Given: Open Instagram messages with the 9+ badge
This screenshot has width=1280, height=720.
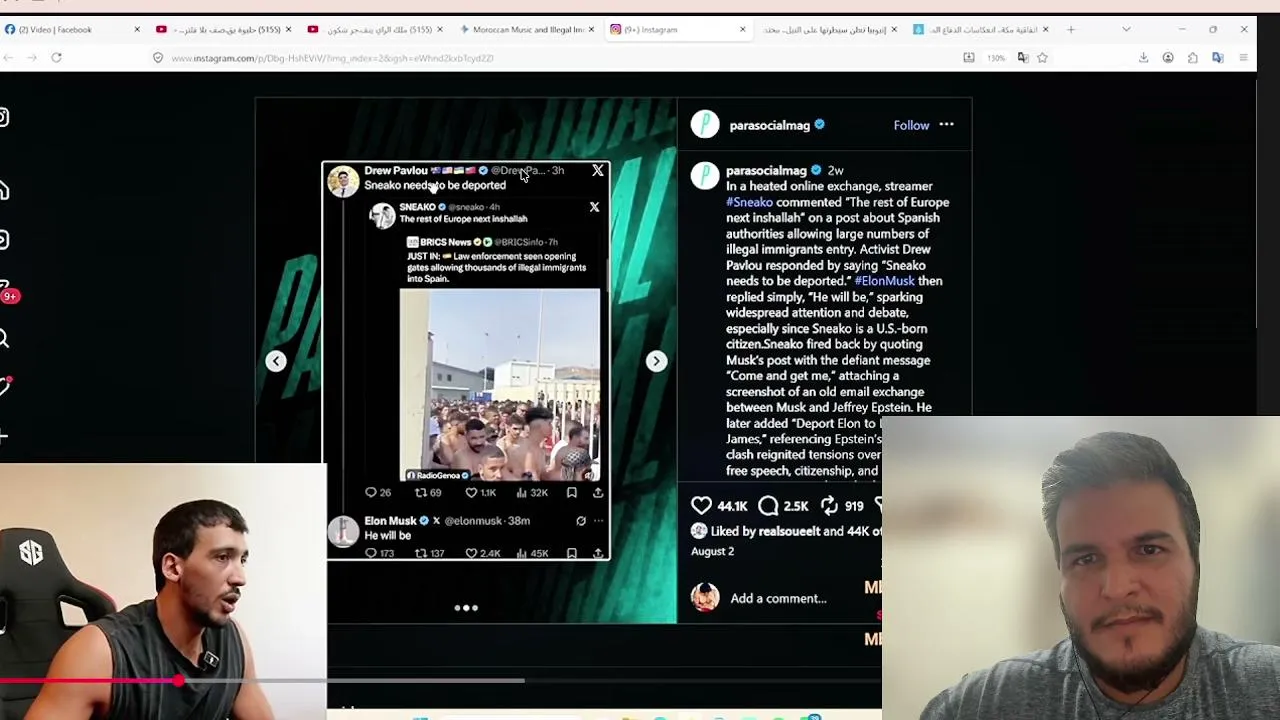Looking at the screenshot, I should [x=6, y=290].
